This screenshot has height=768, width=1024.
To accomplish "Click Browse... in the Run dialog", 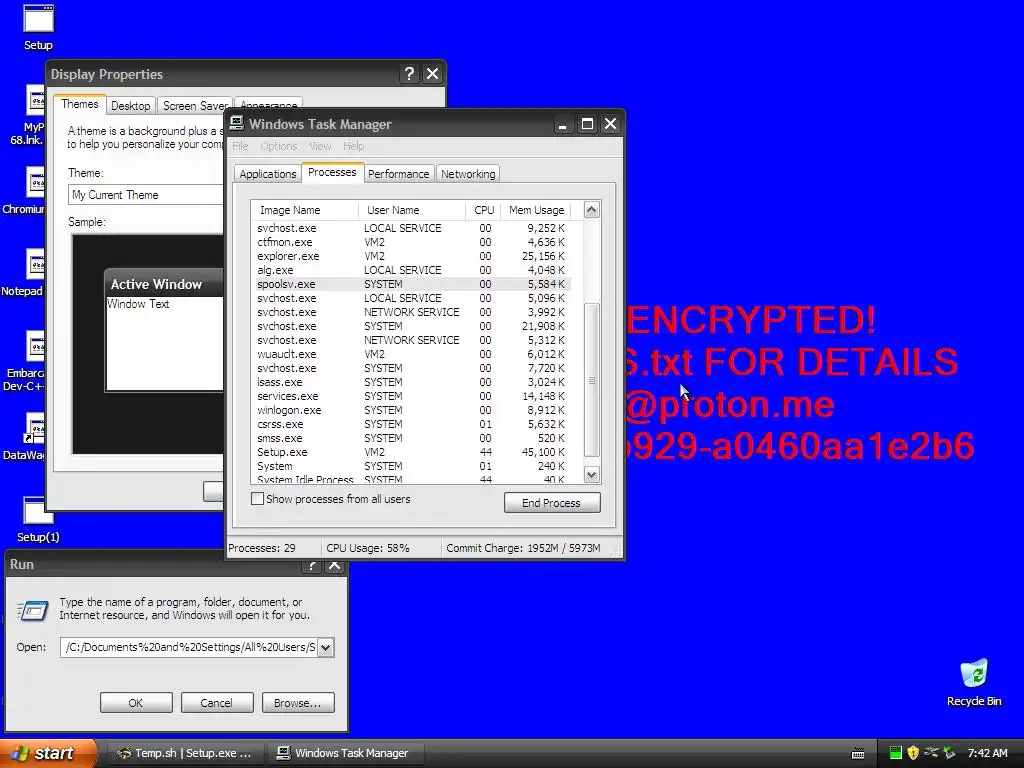I will point(298,703).
